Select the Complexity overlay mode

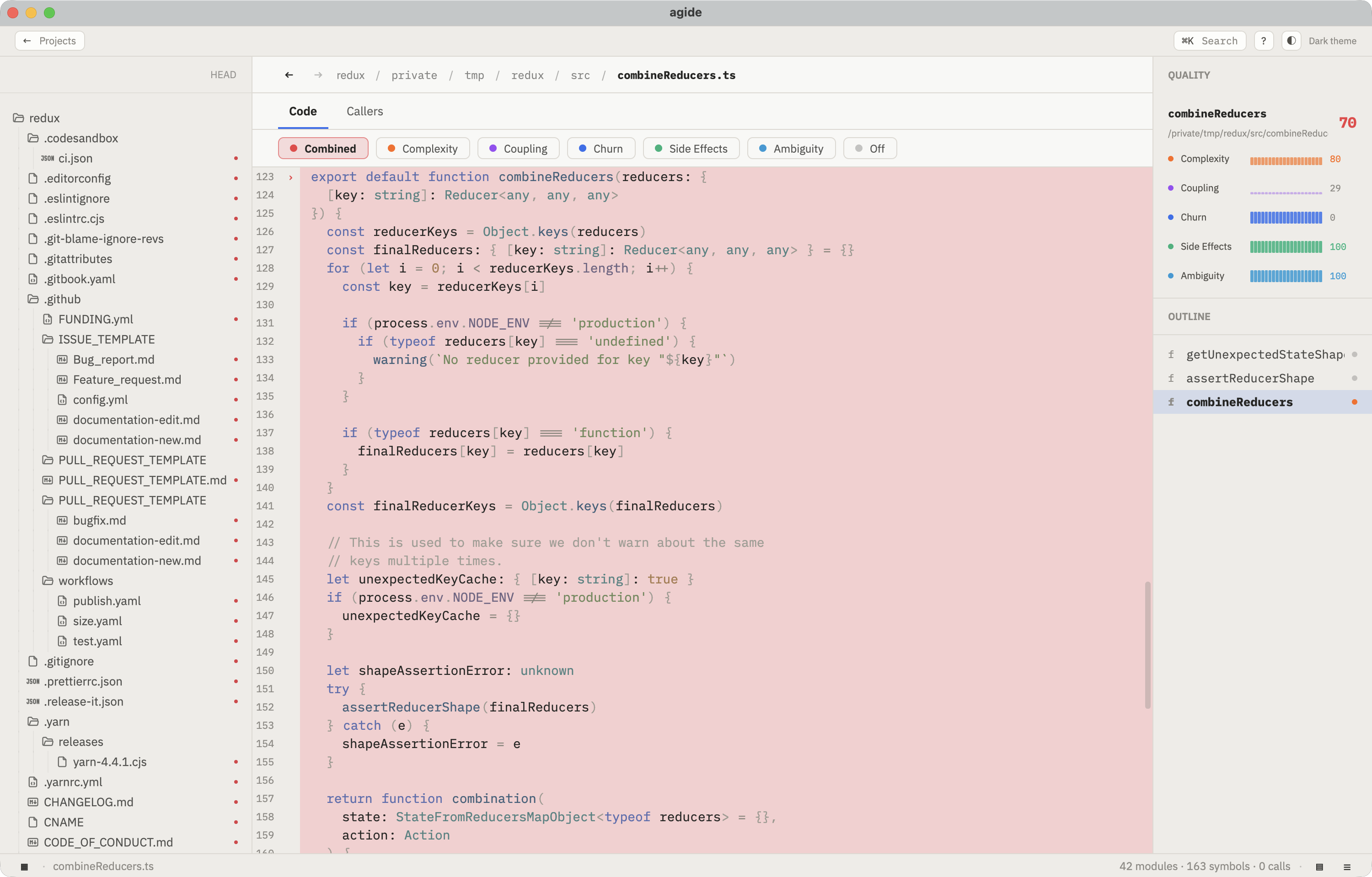(x=423, y=148)
